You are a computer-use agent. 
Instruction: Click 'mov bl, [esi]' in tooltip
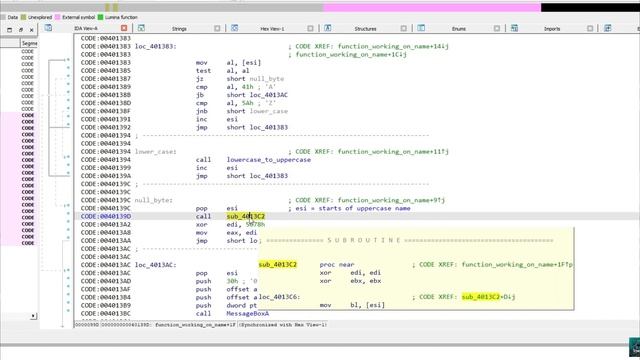[352, 305]
